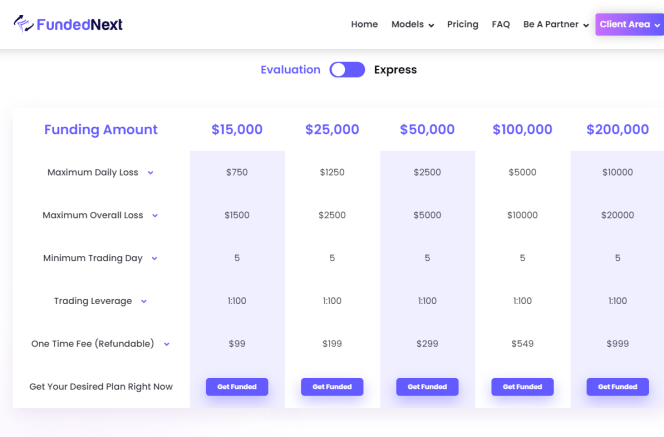The height and width of the screenshot is (437, 664).
Task: Expand the One Time Fee chevron
Action: click(167, 344)
